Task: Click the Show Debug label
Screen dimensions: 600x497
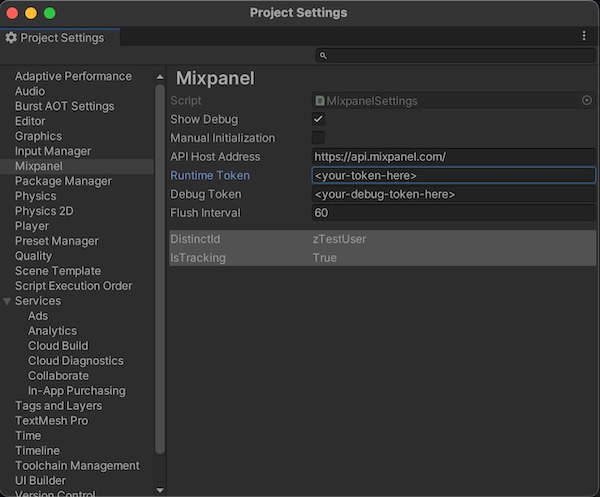Action: [204, 119]
